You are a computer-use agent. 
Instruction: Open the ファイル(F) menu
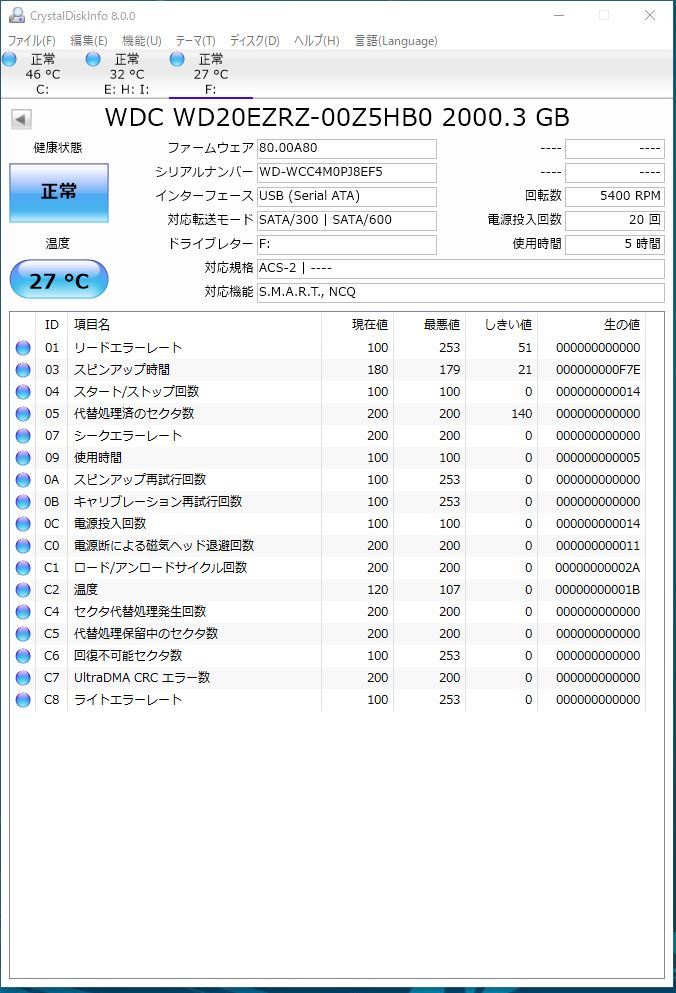point(32,41)
